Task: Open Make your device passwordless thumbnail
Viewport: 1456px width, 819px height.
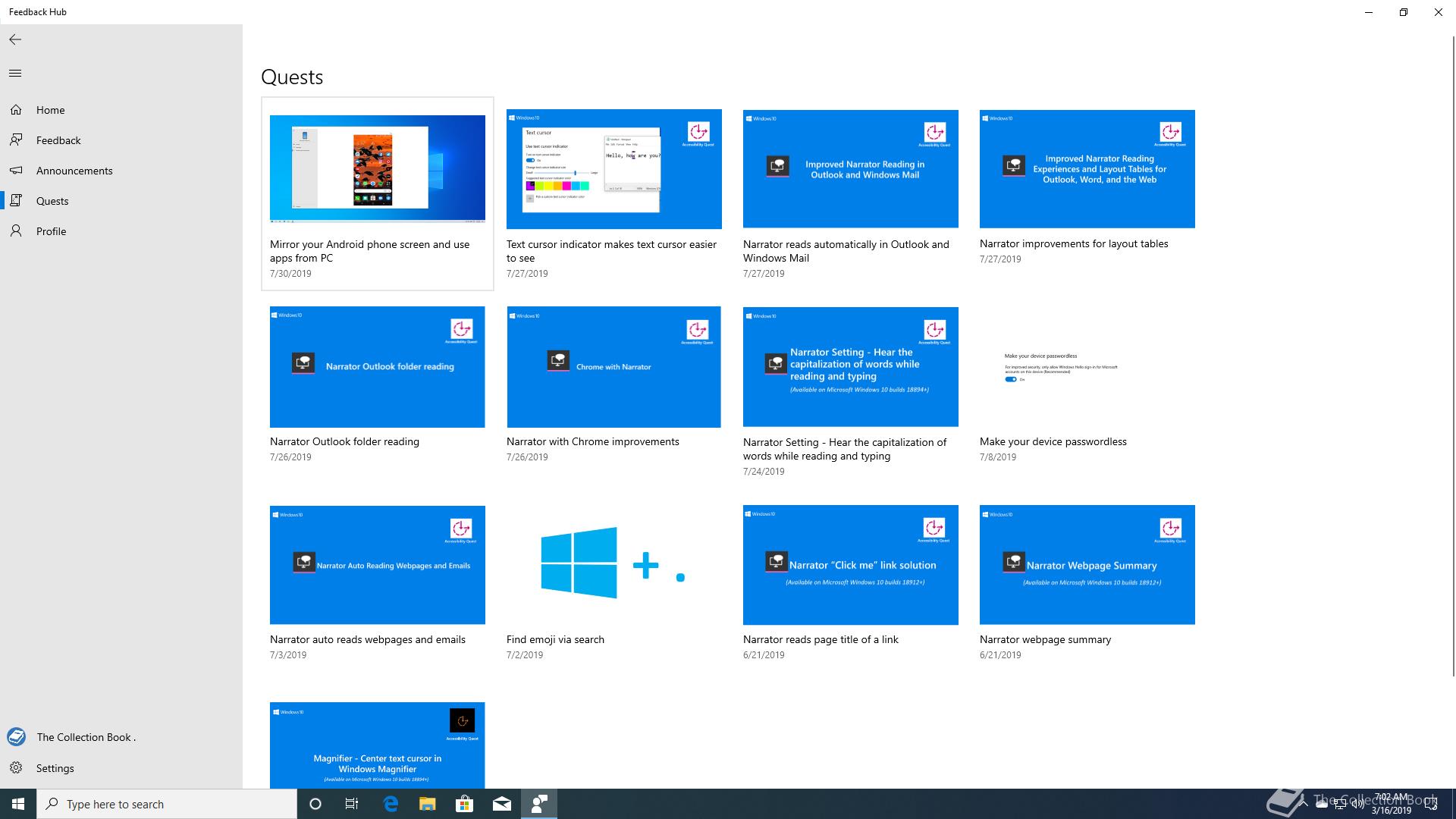Action: click(1087, 367)
